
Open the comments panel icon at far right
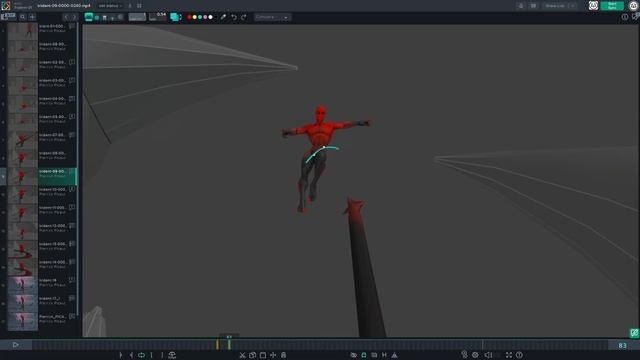[636, 16]
